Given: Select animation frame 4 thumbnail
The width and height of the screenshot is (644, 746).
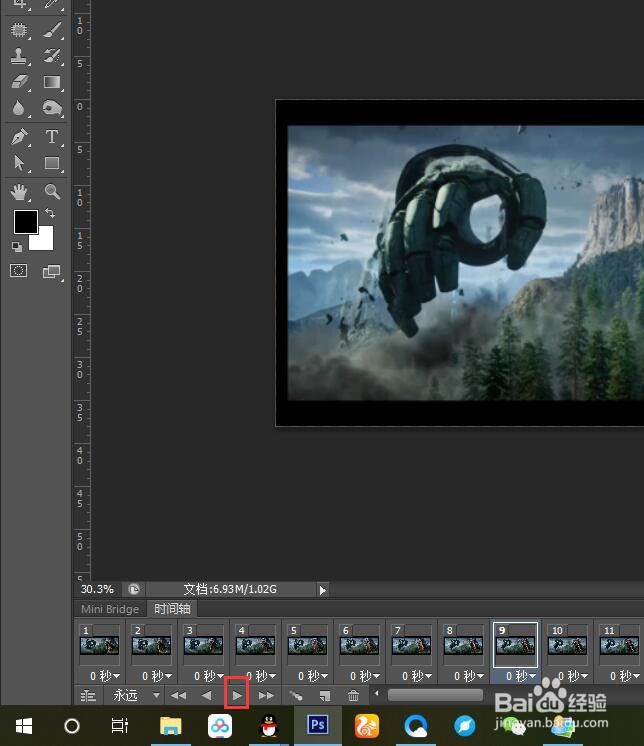Looking at the screenshot, I should click(255, 645).
